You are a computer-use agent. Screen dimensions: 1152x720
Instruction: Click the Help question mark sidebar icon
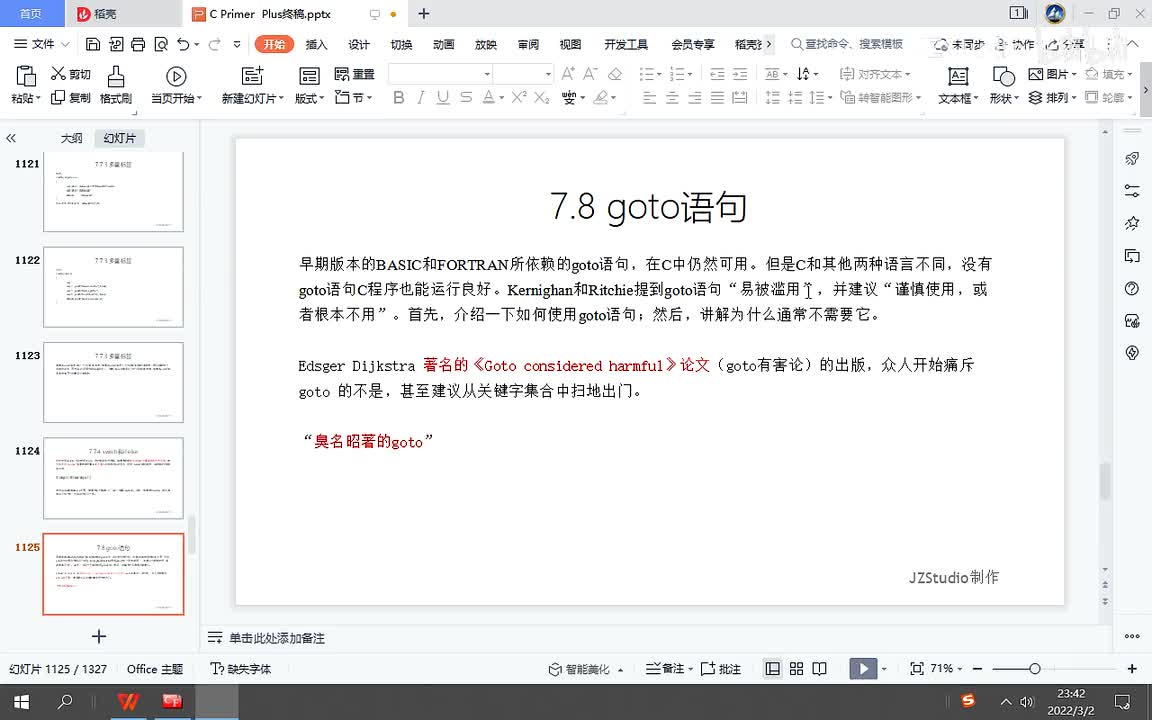pos(1132,288)
